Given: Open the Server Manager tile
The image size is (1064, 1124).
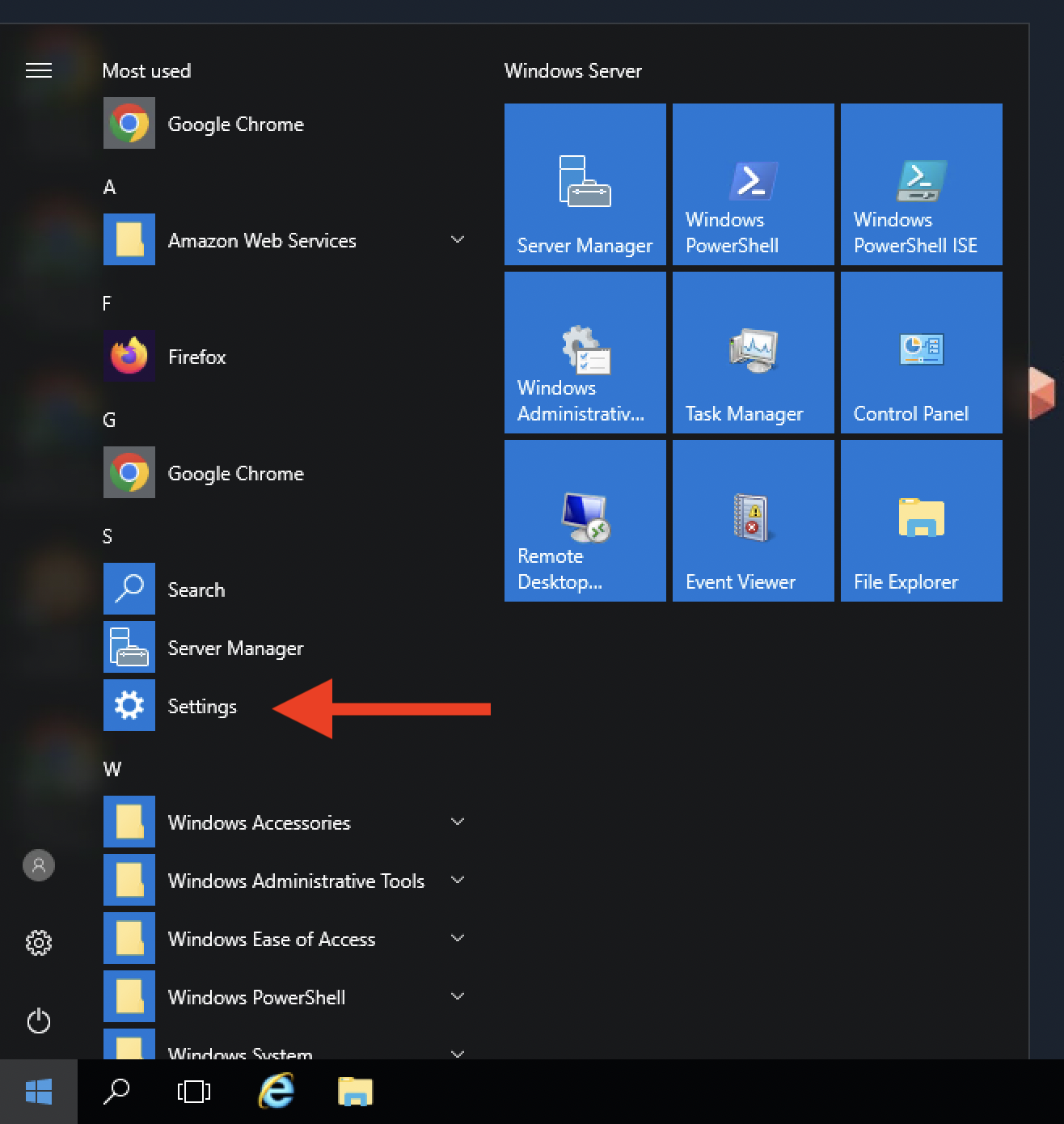Looking at the screenshot, I should [x=585, y=184].
